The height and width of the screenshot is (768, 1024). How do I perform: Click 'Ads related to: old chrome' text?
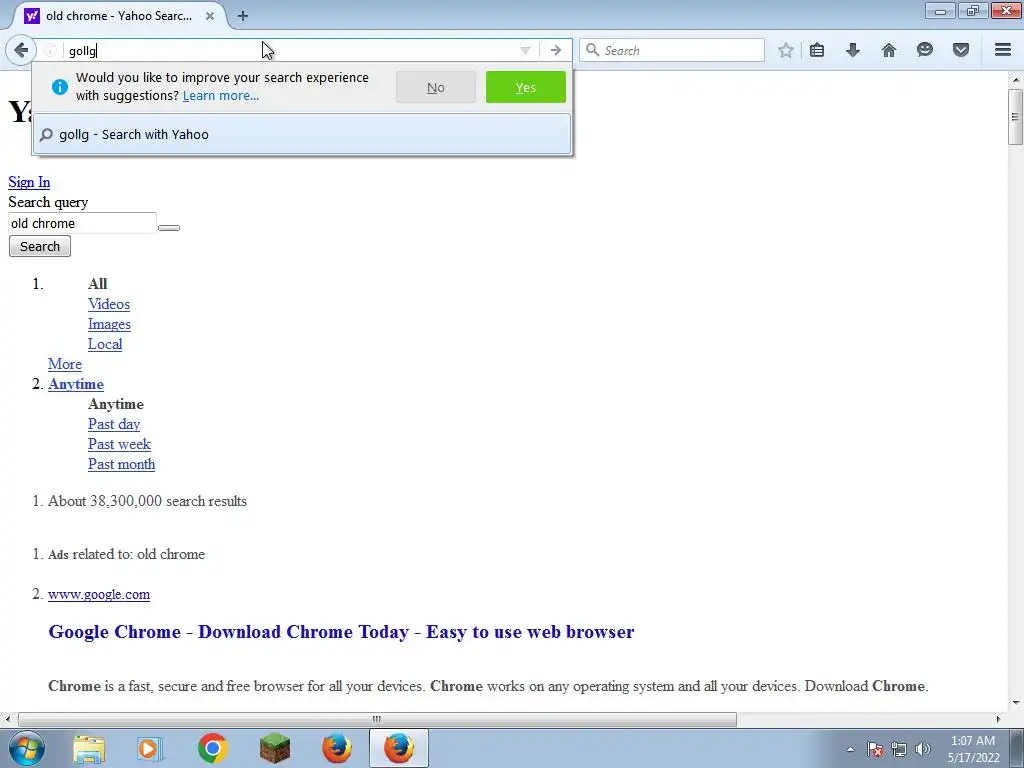(127, 554)
